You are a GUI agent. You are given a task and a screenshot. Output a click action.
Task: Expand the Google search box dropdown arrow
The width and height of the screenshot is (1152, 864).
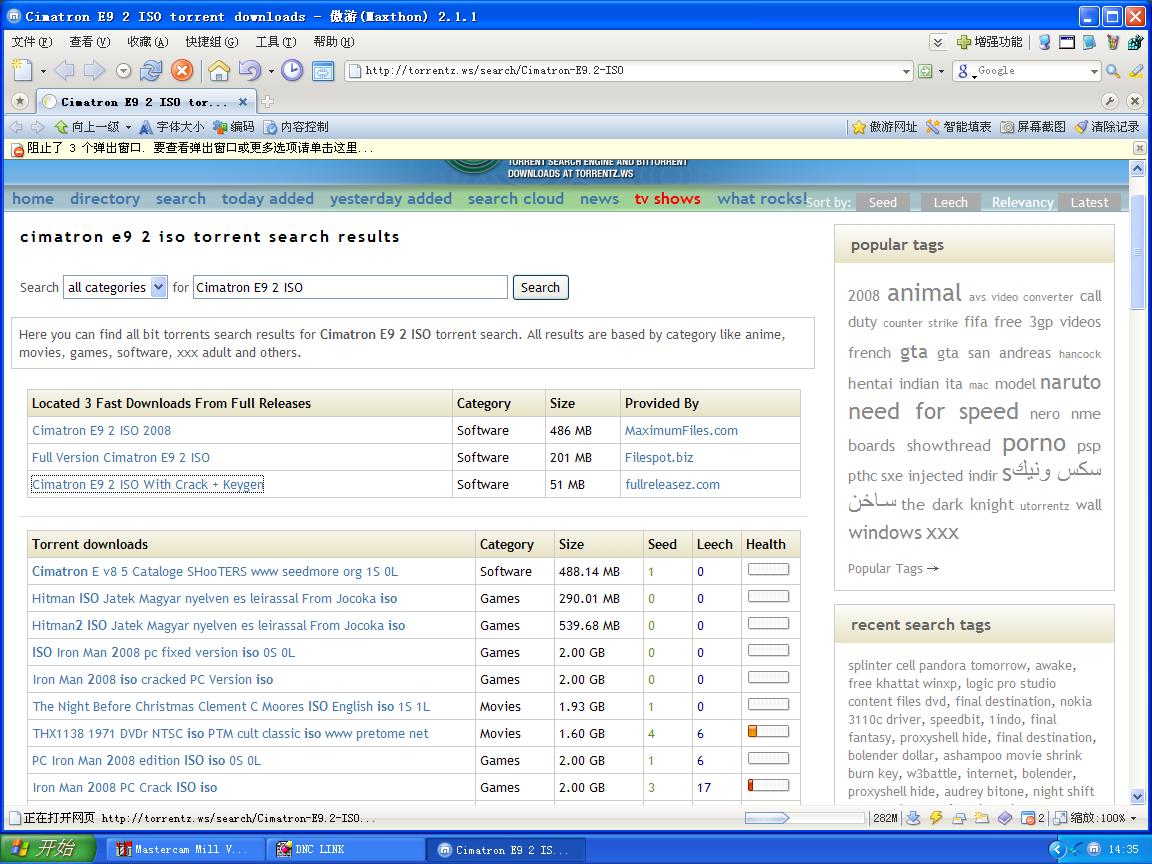(1094, 71)
